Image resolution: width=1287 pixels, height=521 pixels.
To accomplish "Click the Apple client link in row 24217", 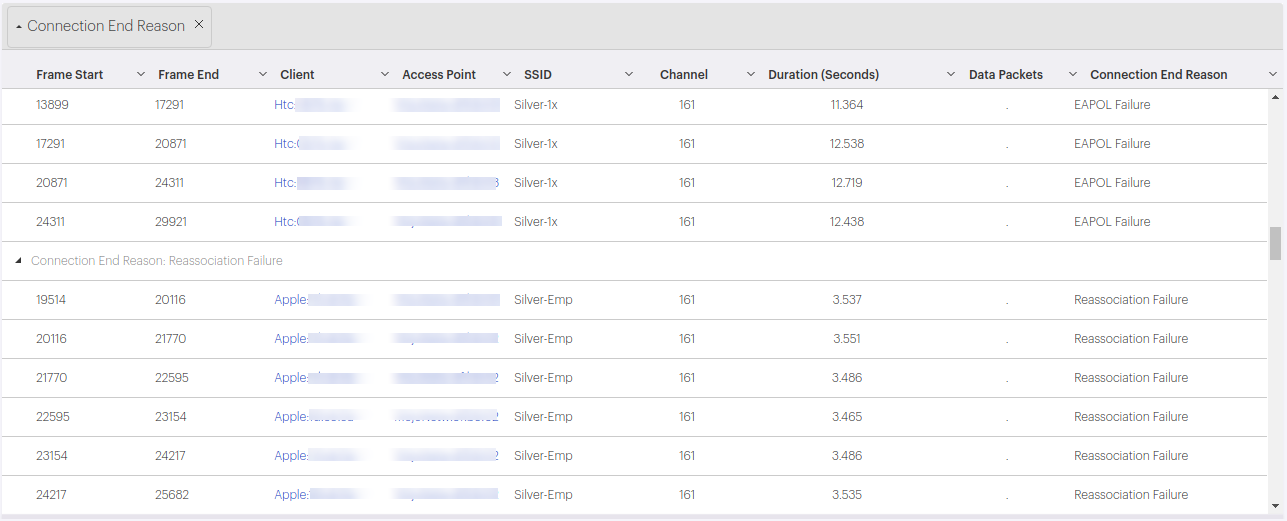I will (x=290, y=495).
